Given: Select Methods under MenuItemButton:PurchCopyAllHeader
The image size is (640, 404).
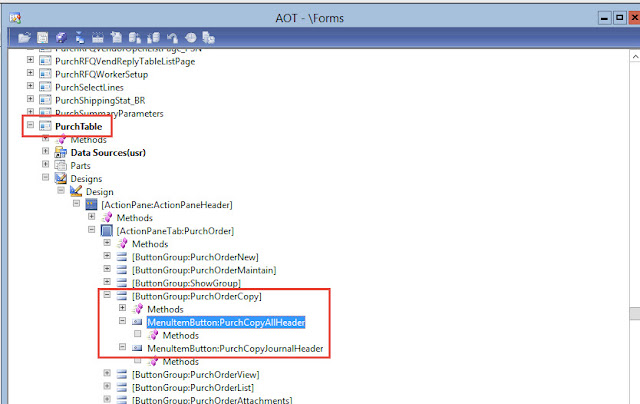Looking at the screenshot, I should pos(181,335).
